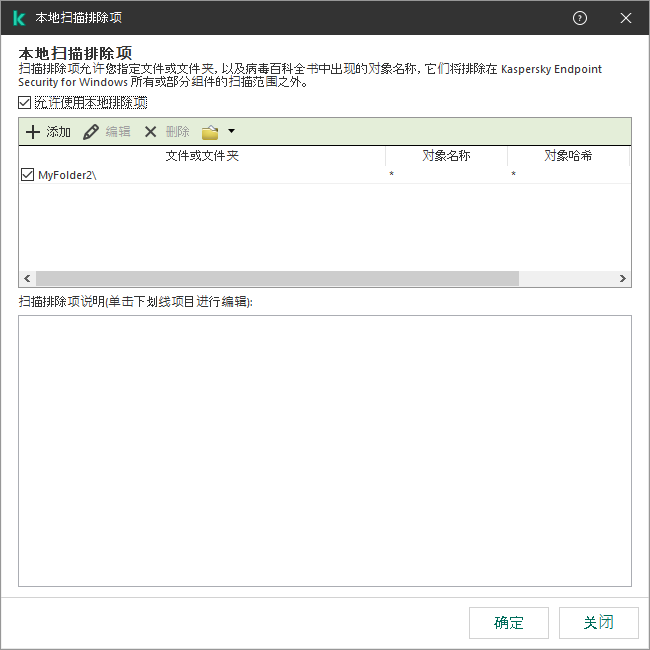Click the 添加 label in the toolbar
650x650 pixels.
click(58, 132)
